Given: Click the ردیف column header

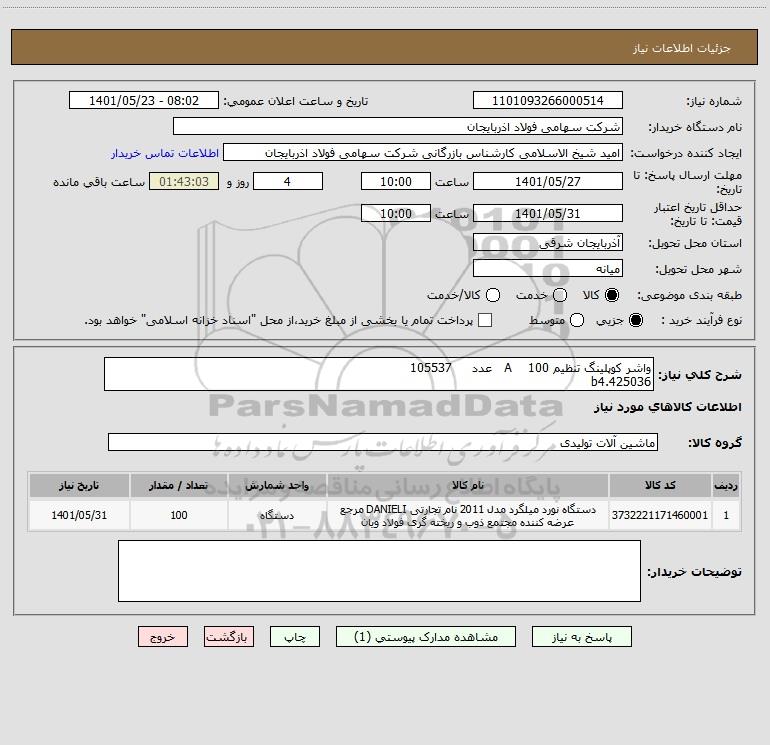Looking at the screenshot, I should pyautogui.click(x=726, y=485).
